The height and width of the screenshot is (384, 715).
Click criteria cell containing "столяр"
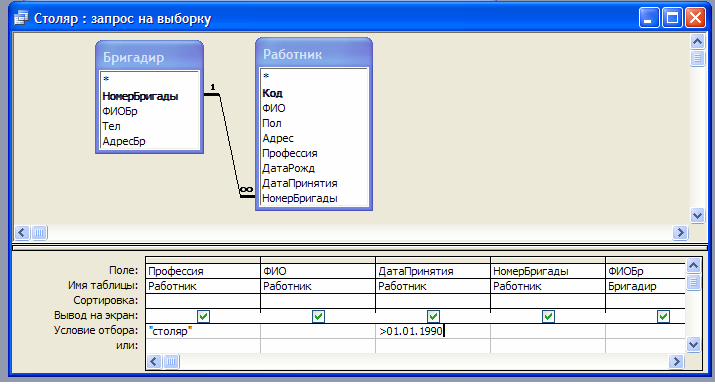(203, 331)
